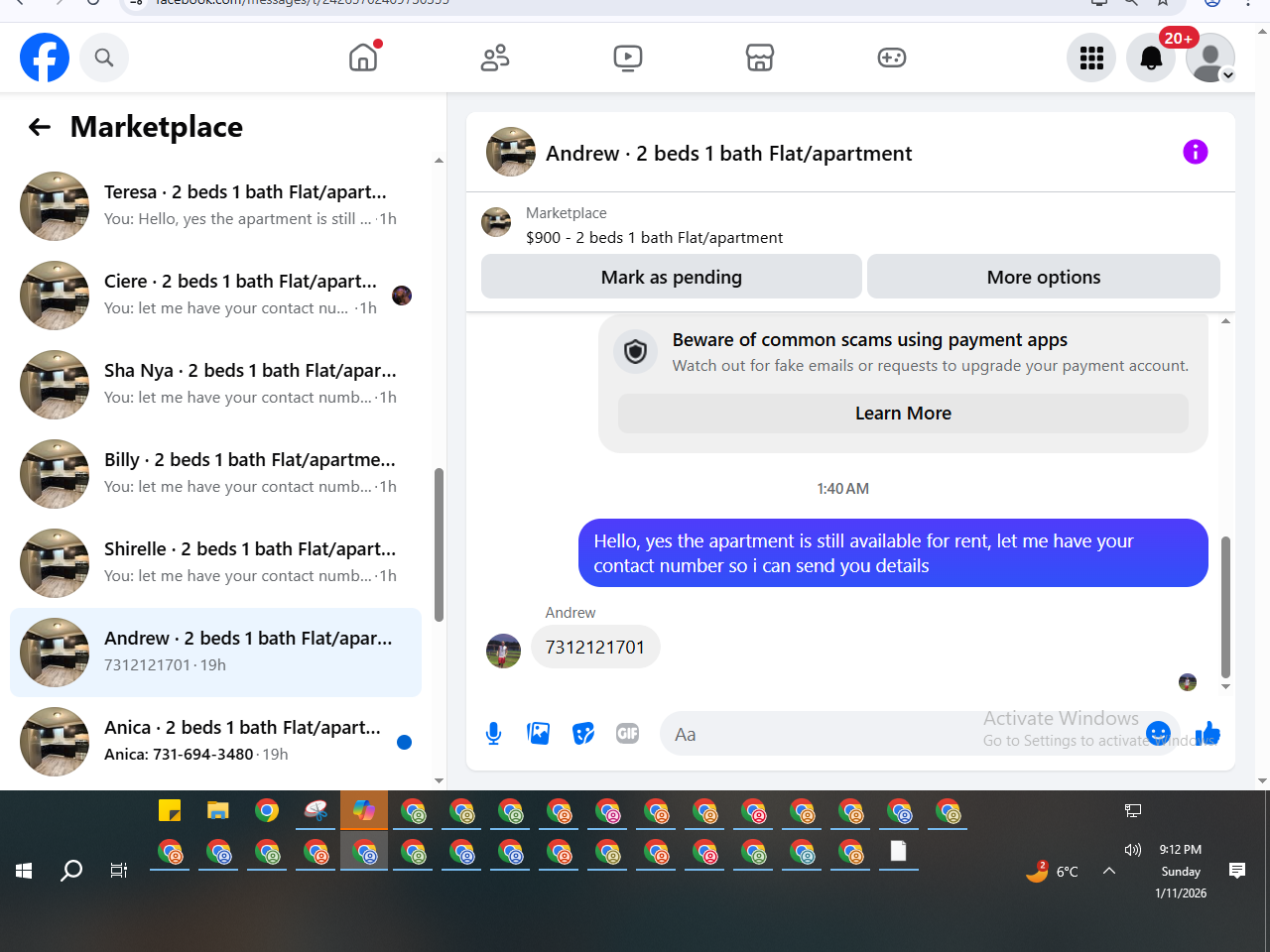1270x952 pixels.
Task: Open the GIF picker
Action: point(627,734)
